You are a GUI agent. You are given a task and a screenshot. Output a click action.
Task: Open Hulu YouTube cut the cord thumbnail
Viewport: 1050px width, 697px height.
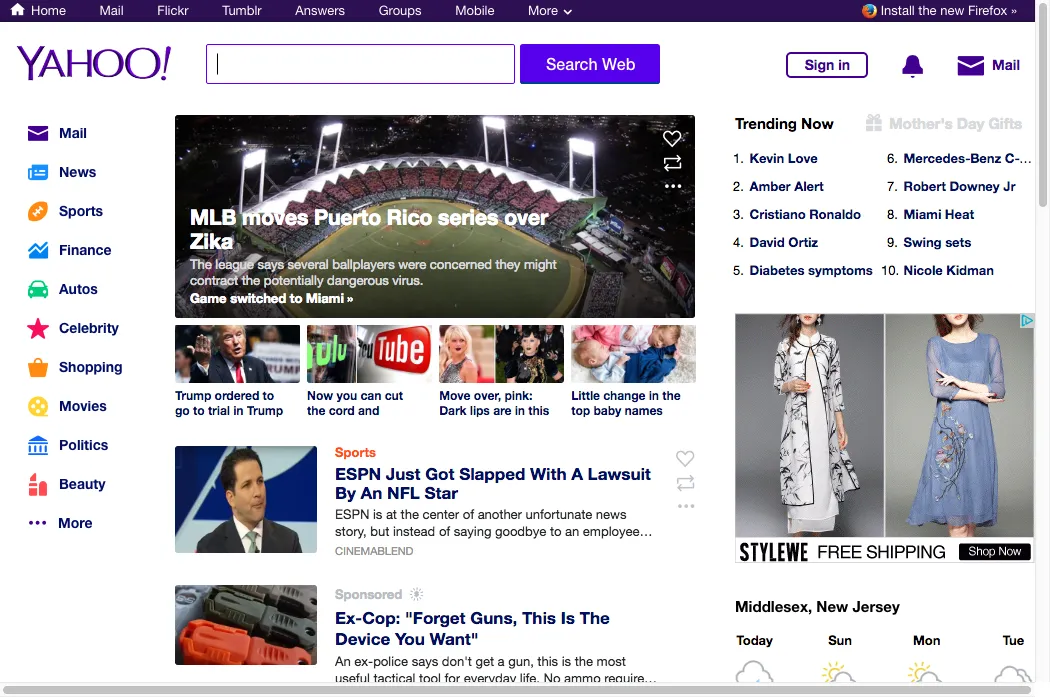(x=369, y=354)
